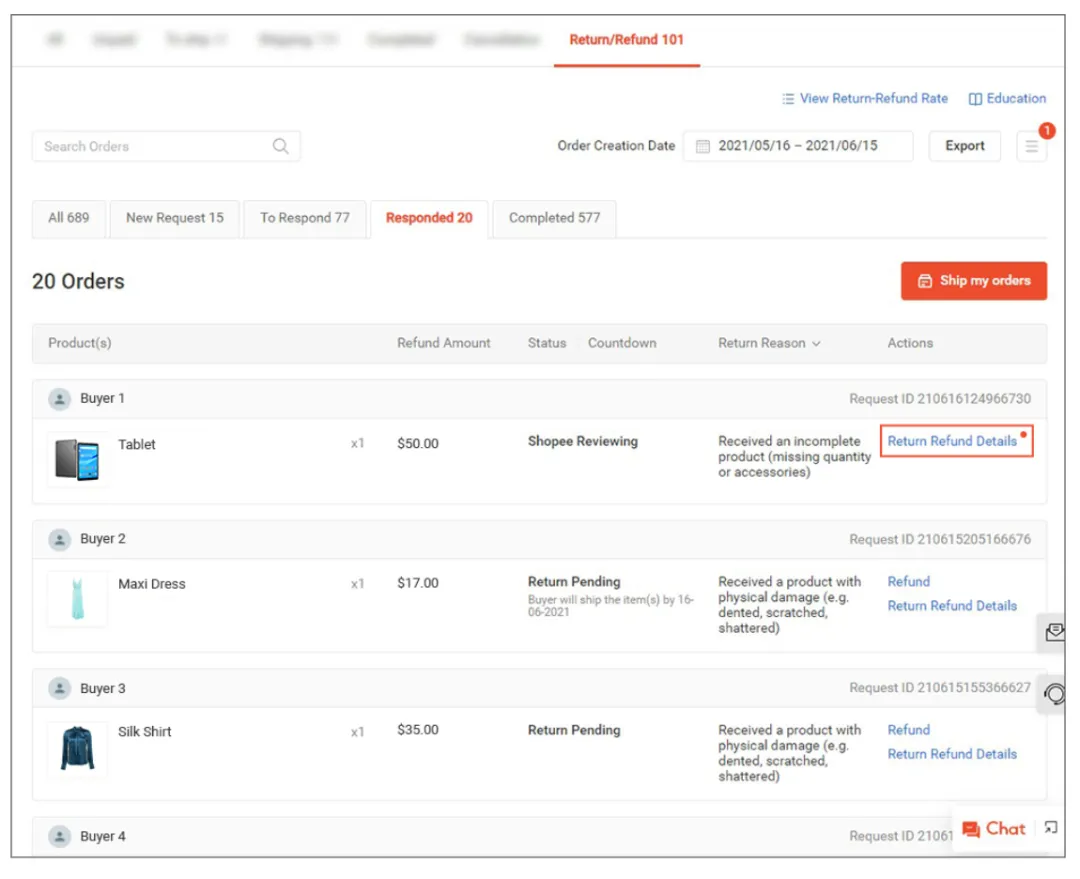Open Maxi Dress product thumbnail
The image size is (1080, 879).
[x=77, y=599]
